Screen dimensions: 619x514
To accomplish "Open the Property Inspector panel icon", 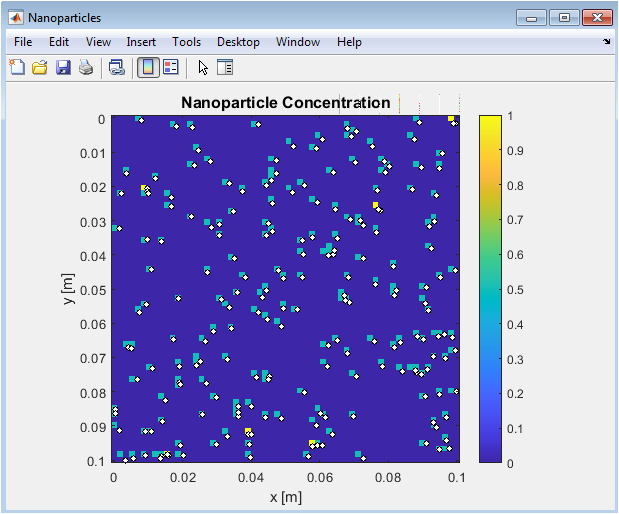I will point(225,68).
